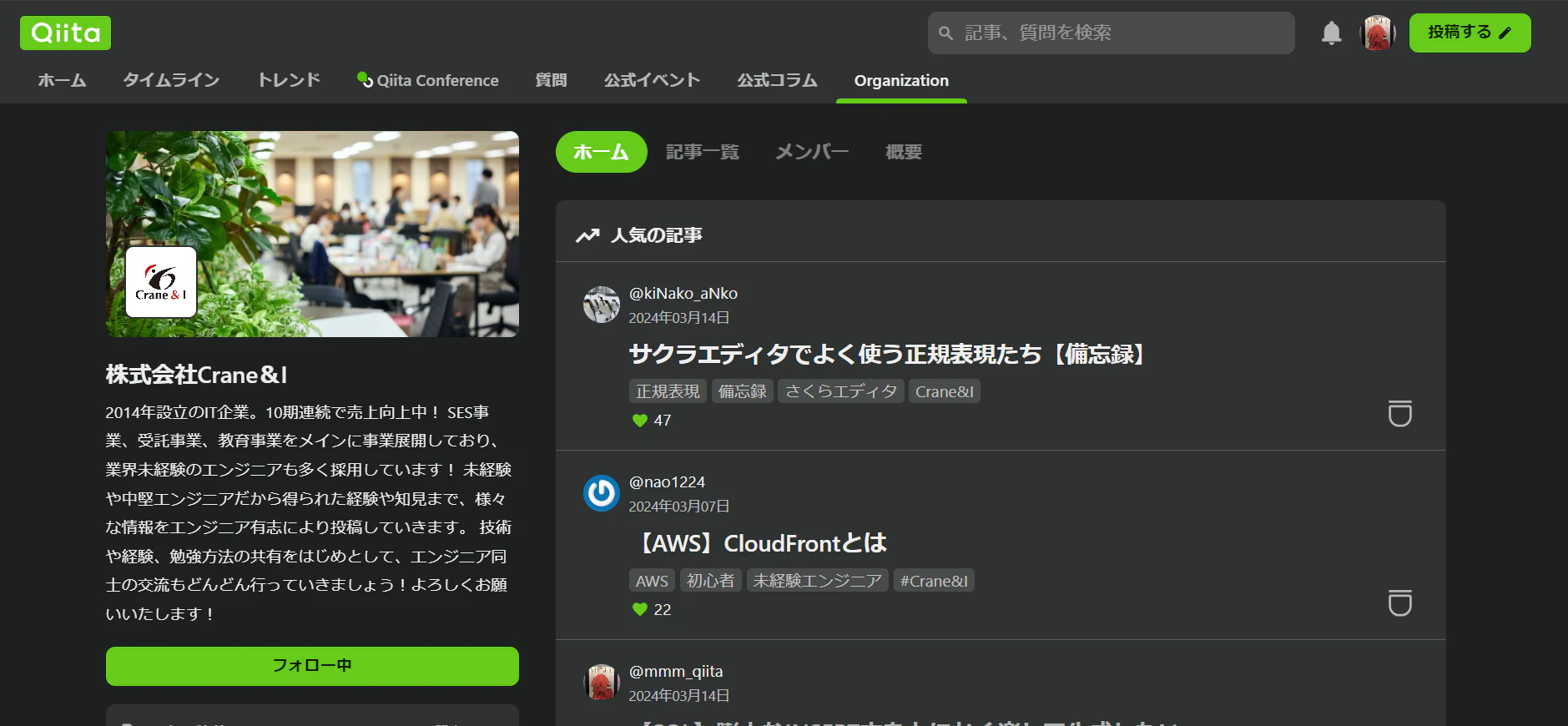Select the Organization nav item

coord(901,80)
